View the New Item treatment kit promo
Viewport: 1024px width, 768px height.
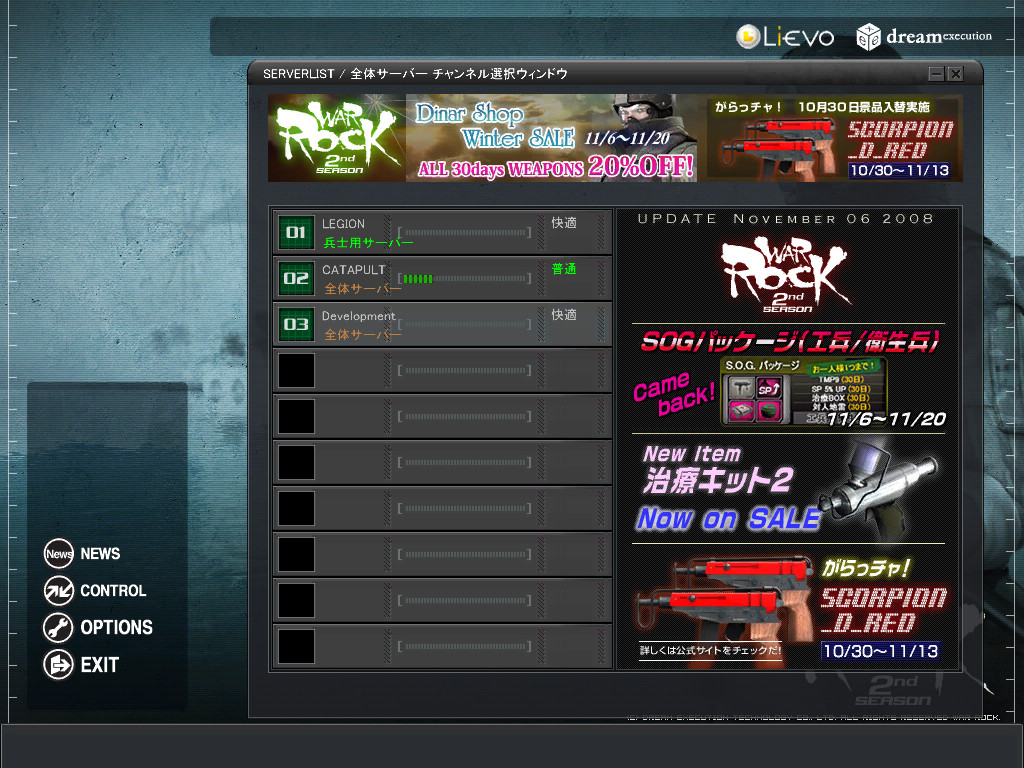pyautogui.click(x=788, y=488)
